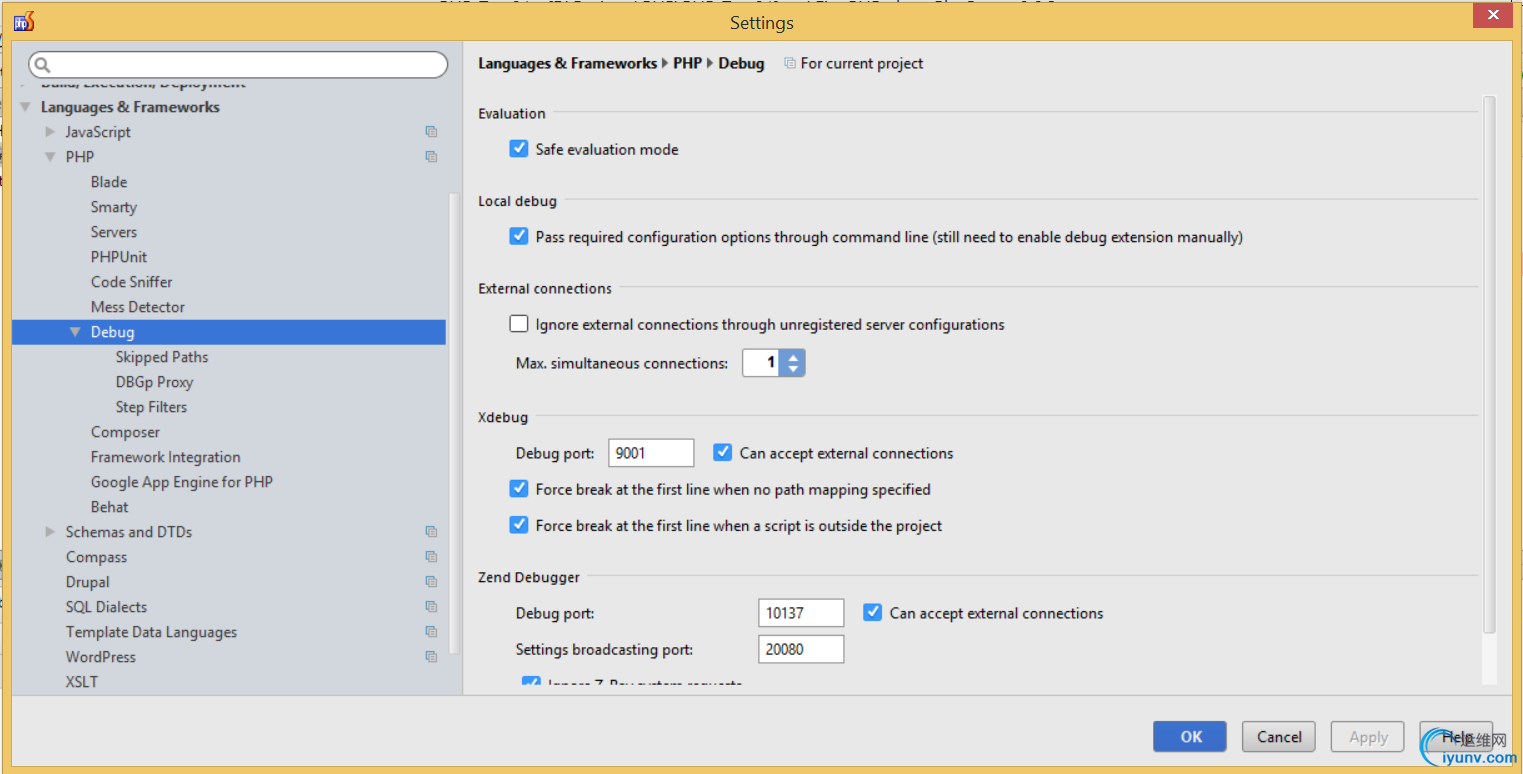1523x774 pixels.
Task: Select WordPress settings item
Action: coord(101,657)
